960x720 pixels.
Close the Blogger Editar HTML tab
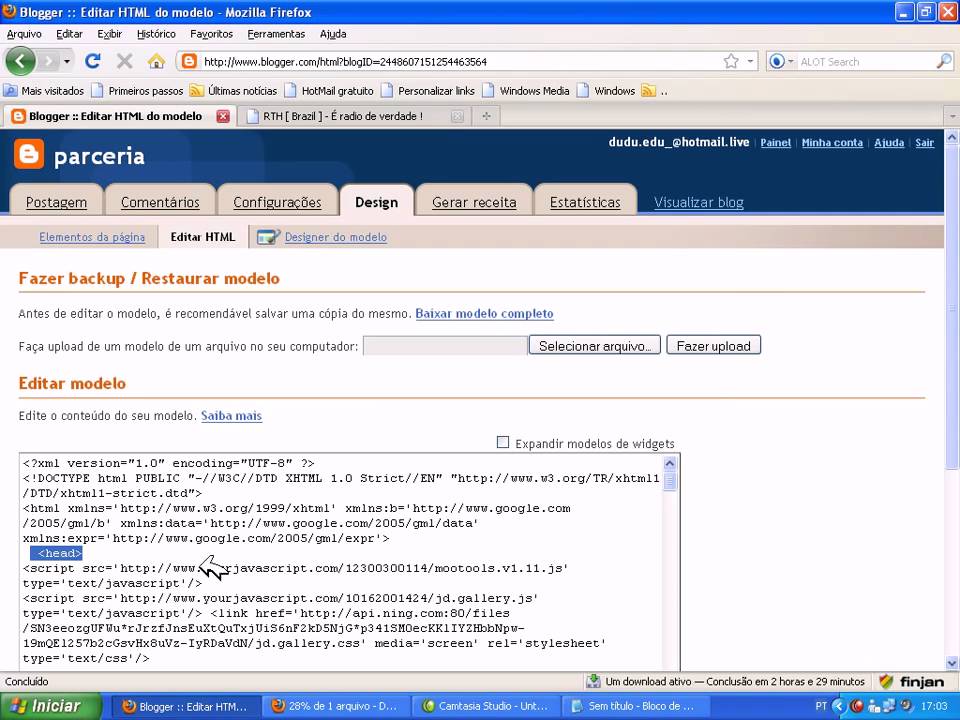pyautogui.click(x=223, y=116)
